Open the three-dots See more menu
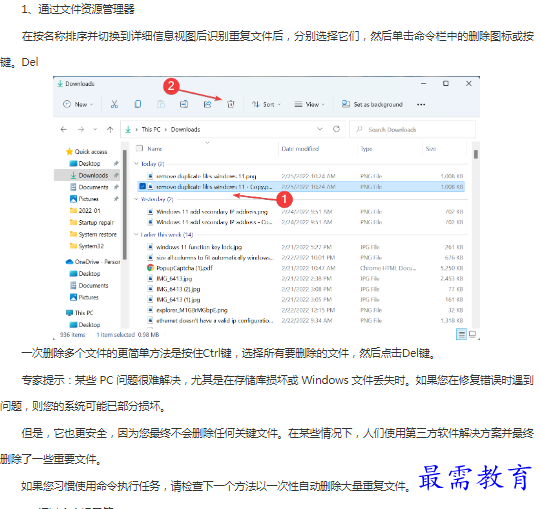 pyautogui.click(x=421, y=104)
